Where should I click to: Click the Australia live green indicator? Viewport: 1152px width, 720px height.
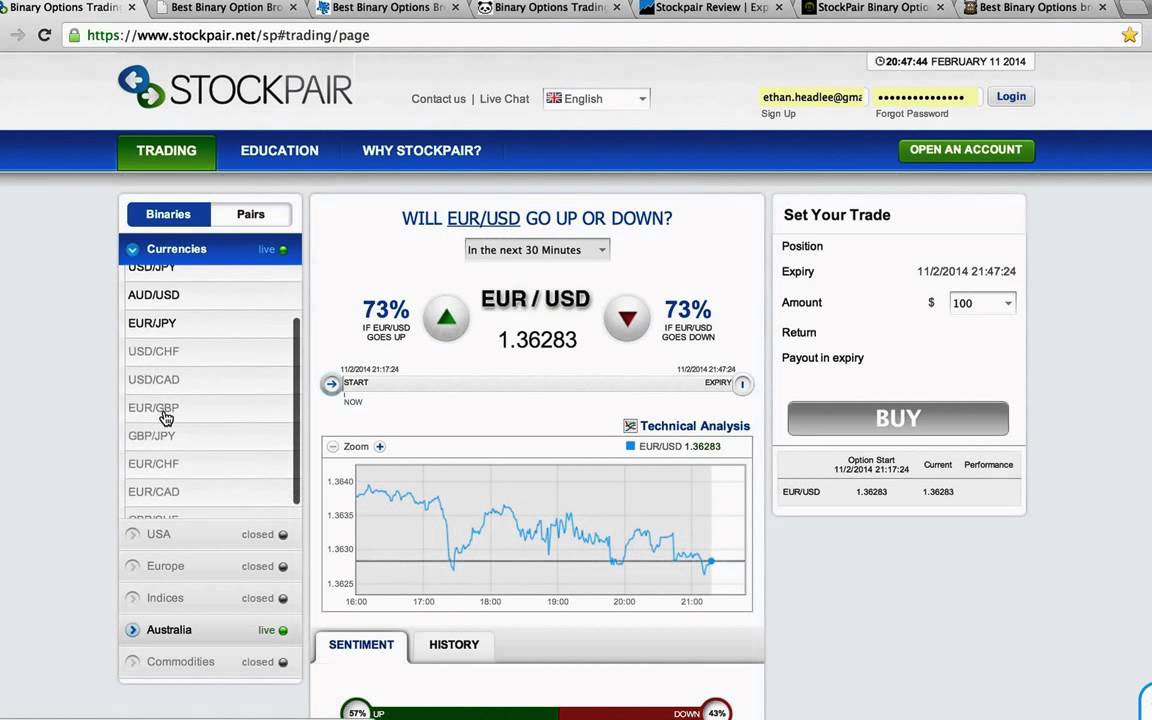click(x=284, y=630)
